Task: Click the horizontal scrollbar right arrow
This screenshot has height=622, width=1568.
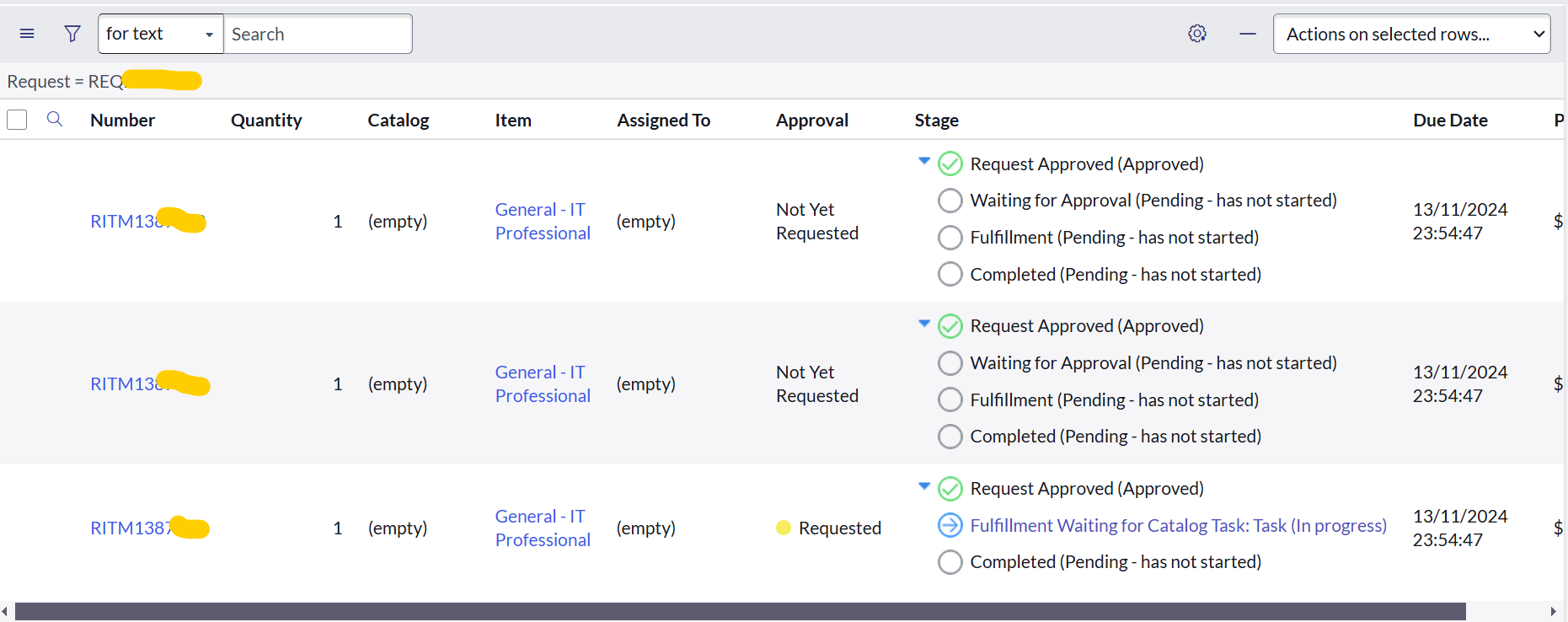Action: tap(1553, 611)
